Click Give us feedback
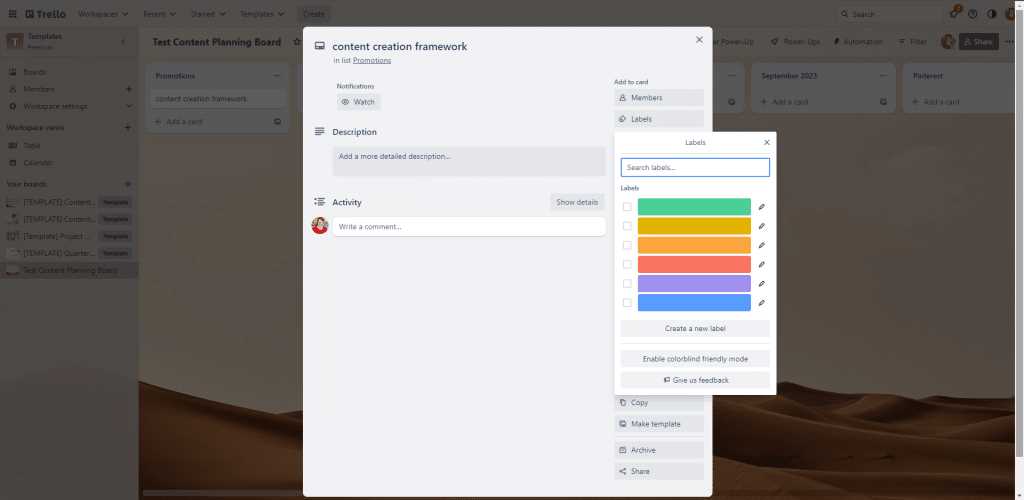 pyautogui.click(x=695, y=380)
